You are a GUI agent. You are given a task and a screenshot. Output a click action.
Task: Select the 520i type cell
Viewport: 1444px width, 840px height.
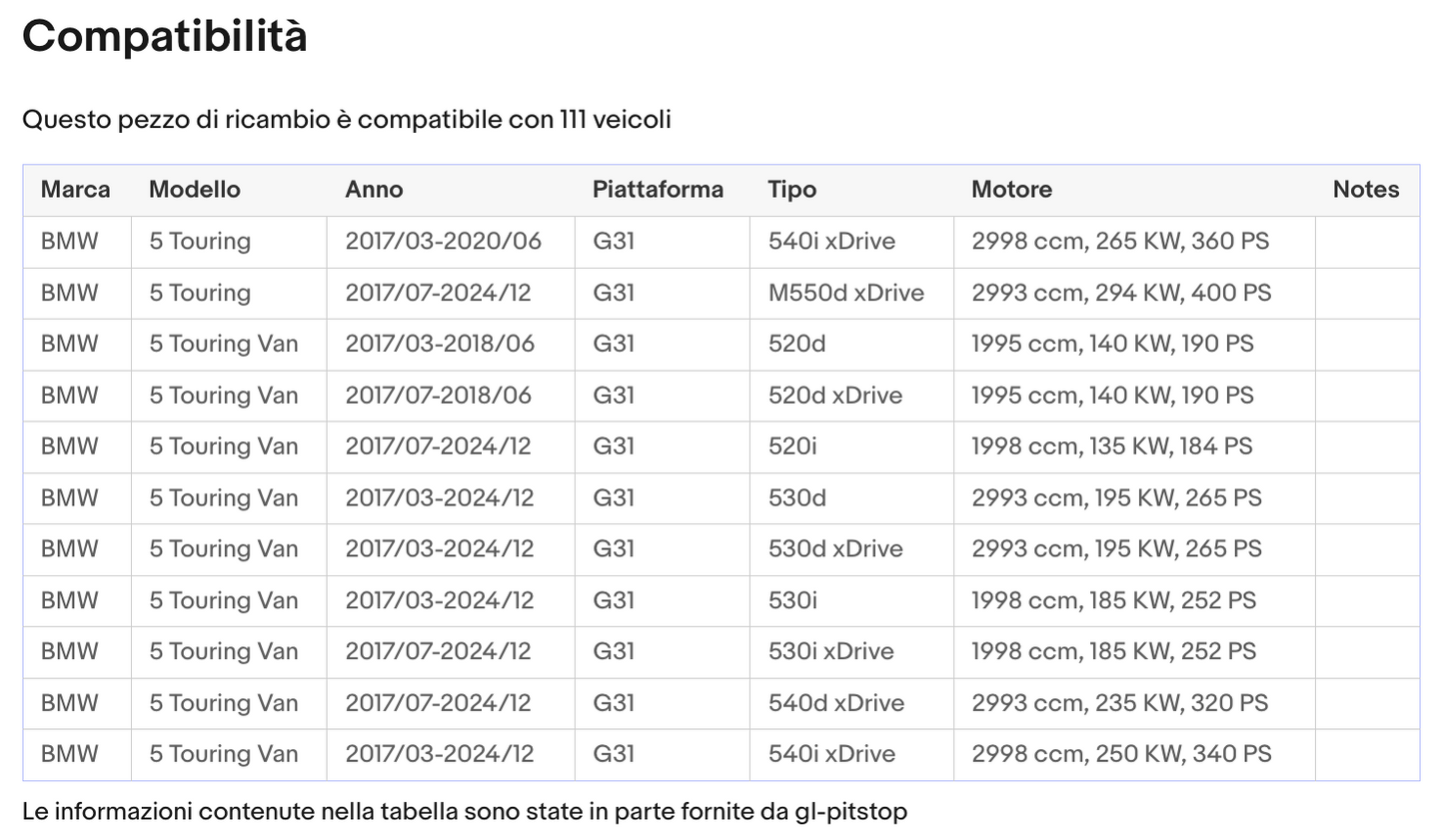tap(792, 446)
